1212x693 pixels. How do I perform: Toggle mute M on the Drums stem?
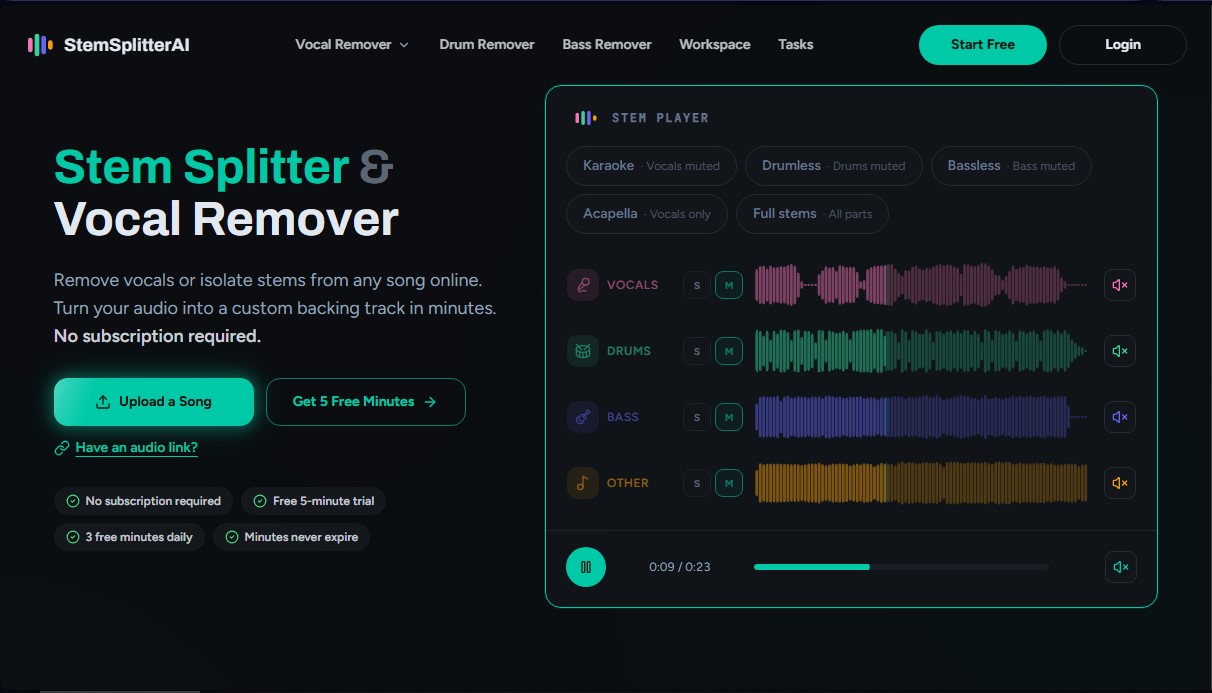coord(729,351)
